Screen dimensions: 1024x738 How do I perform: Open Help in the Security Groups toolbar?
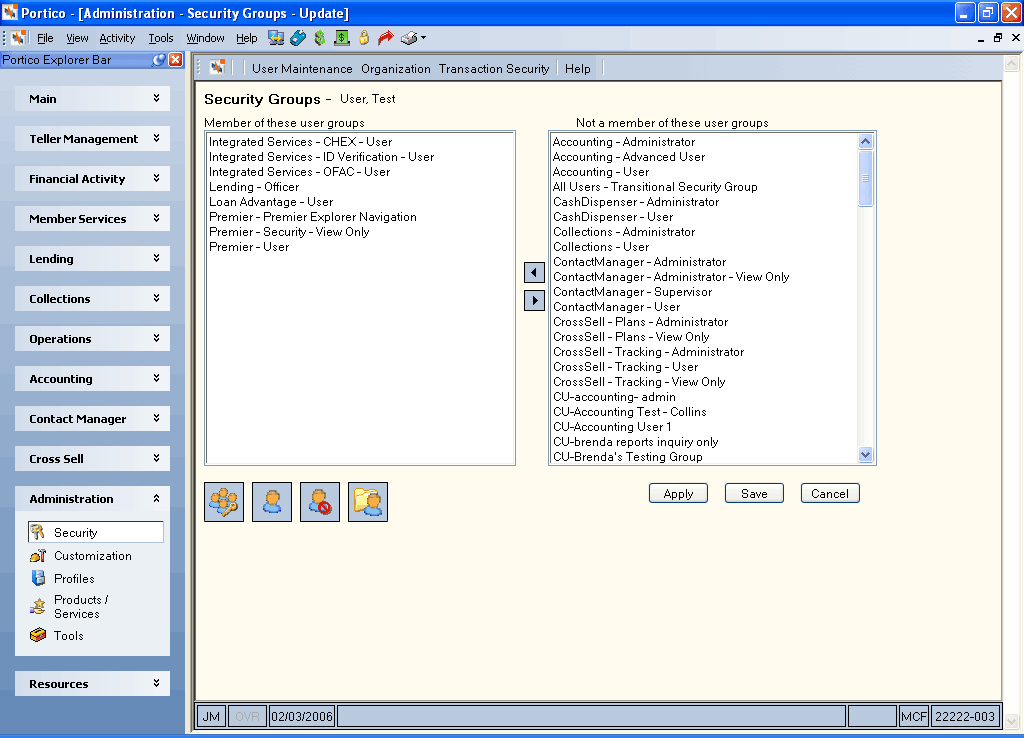click(577, 69)
